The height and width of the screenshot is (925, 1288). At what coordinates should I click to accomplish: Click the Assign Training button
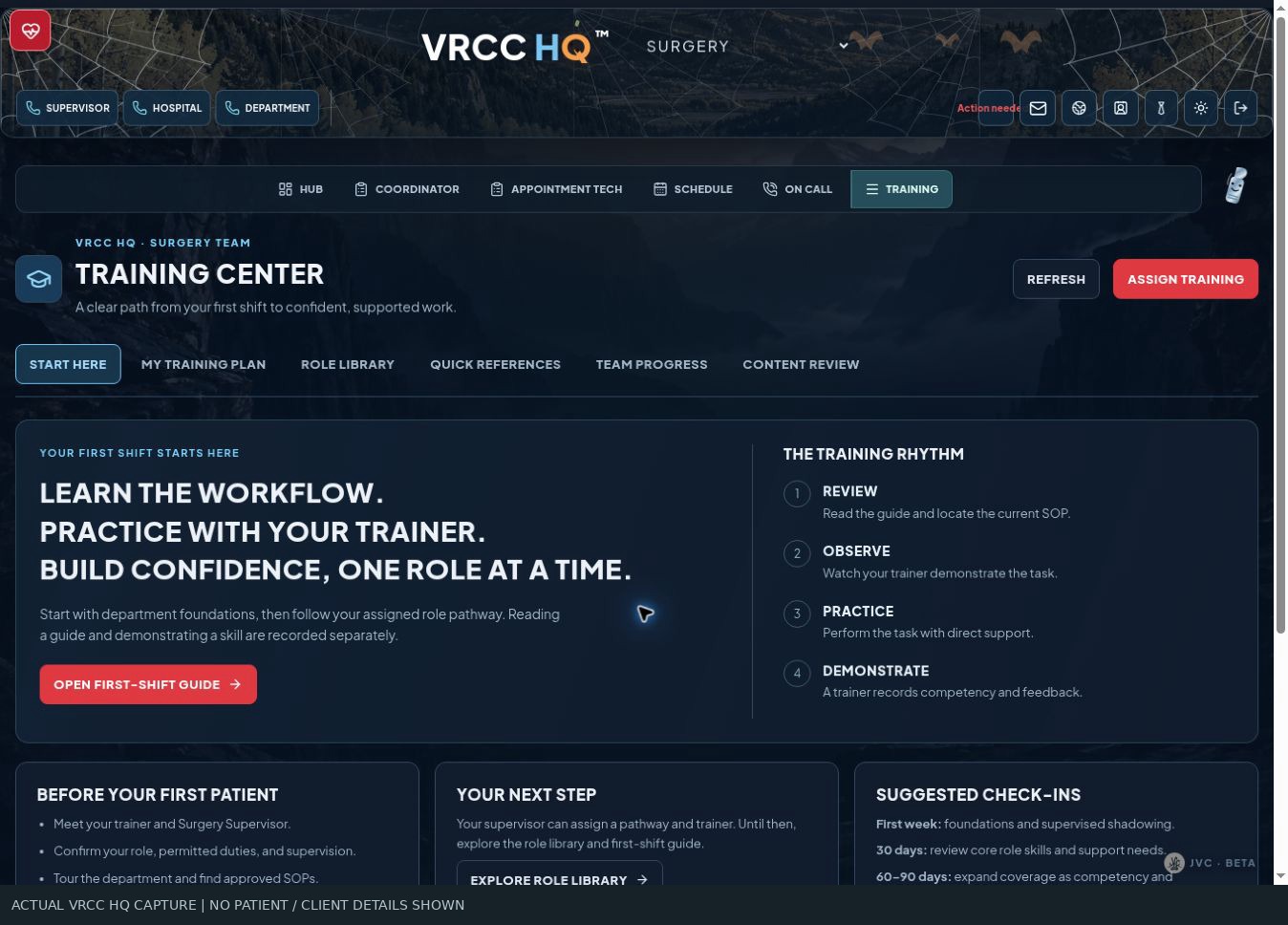tap(1186, 279)
